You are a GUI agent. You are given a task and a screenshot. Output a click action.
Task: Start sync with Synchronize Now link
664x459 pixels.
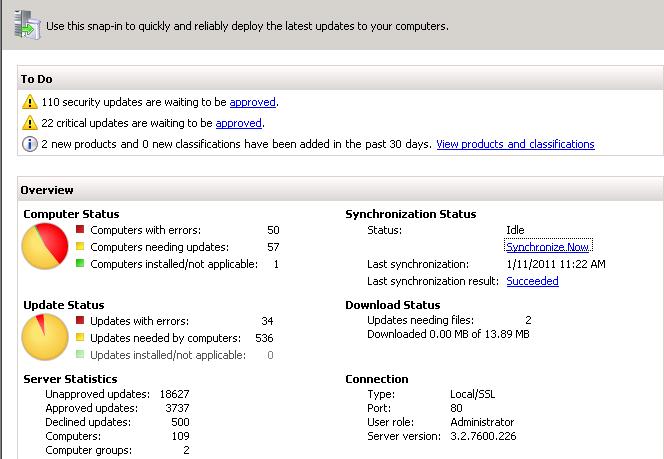[548, 247]
